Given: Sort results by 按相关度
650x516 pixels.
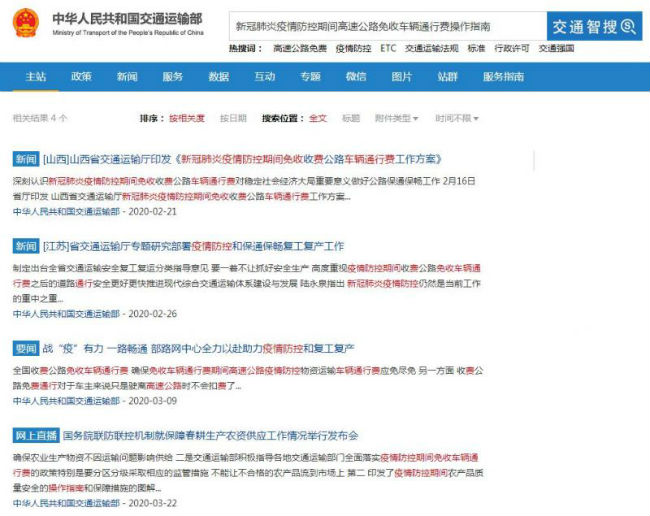Looking at the screenshot, I should pyautogui.click(x=187, y=119).
